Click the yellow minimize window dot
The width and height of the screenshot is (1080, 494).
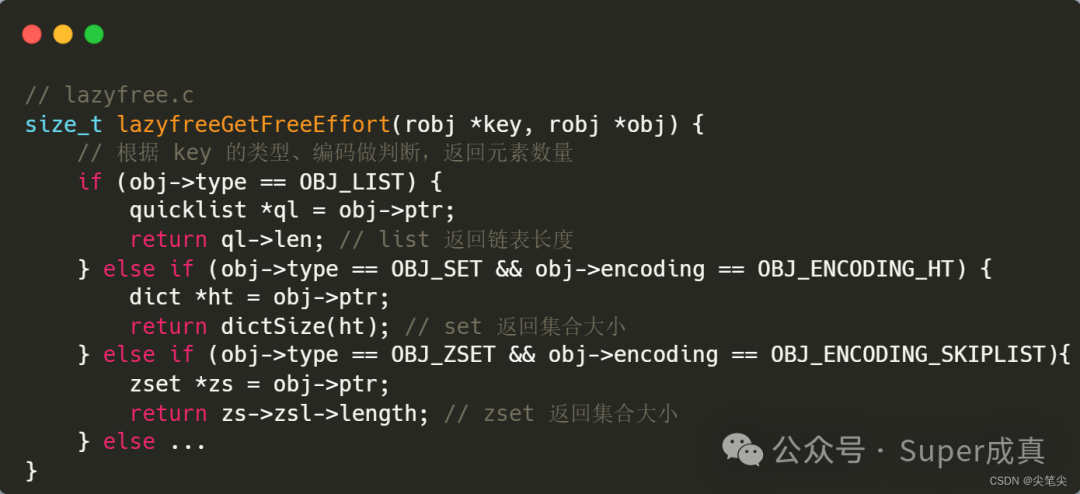[x=63, y=34]
